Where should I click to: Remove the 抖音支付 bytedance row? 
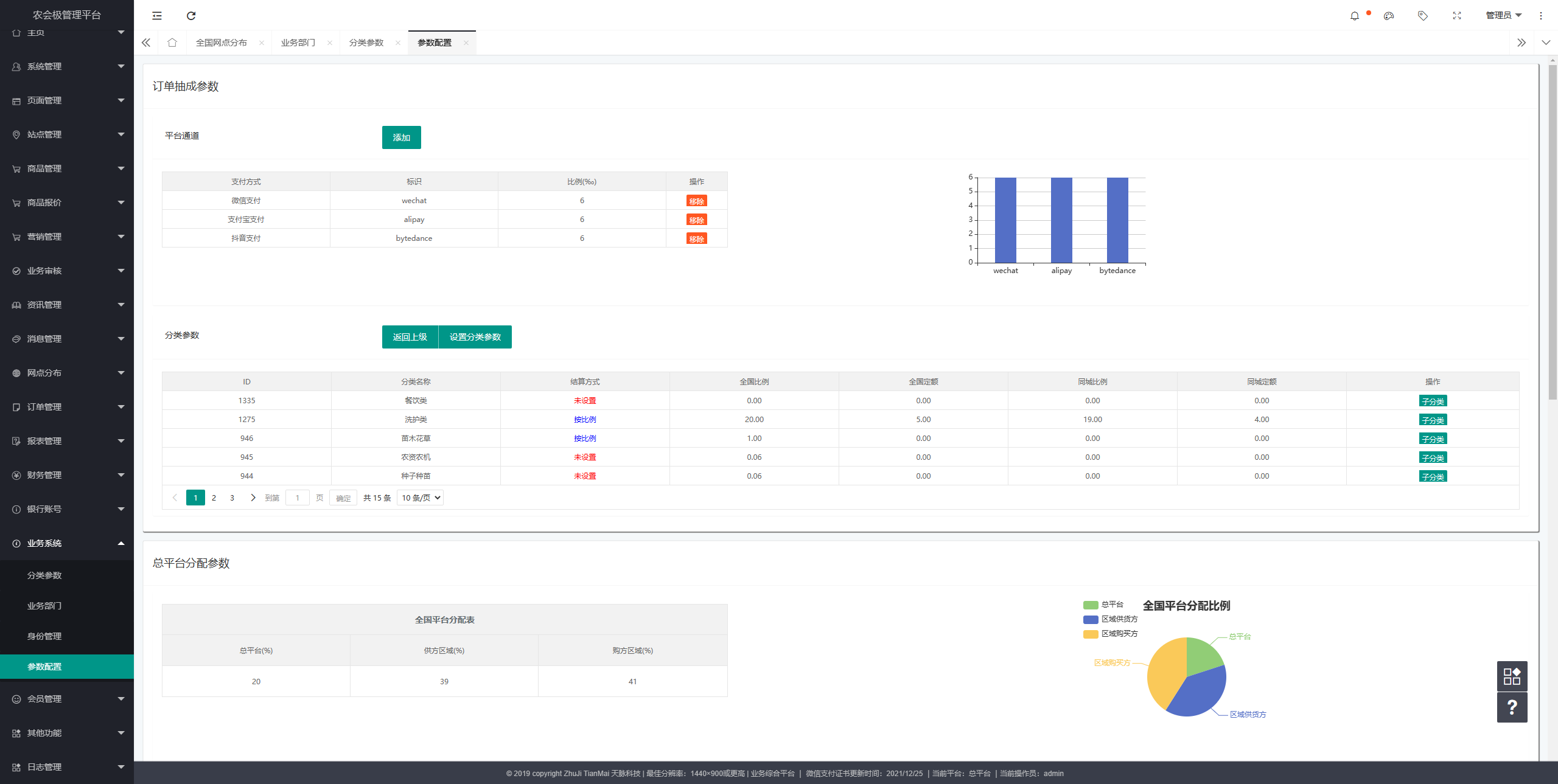(697, 239)
